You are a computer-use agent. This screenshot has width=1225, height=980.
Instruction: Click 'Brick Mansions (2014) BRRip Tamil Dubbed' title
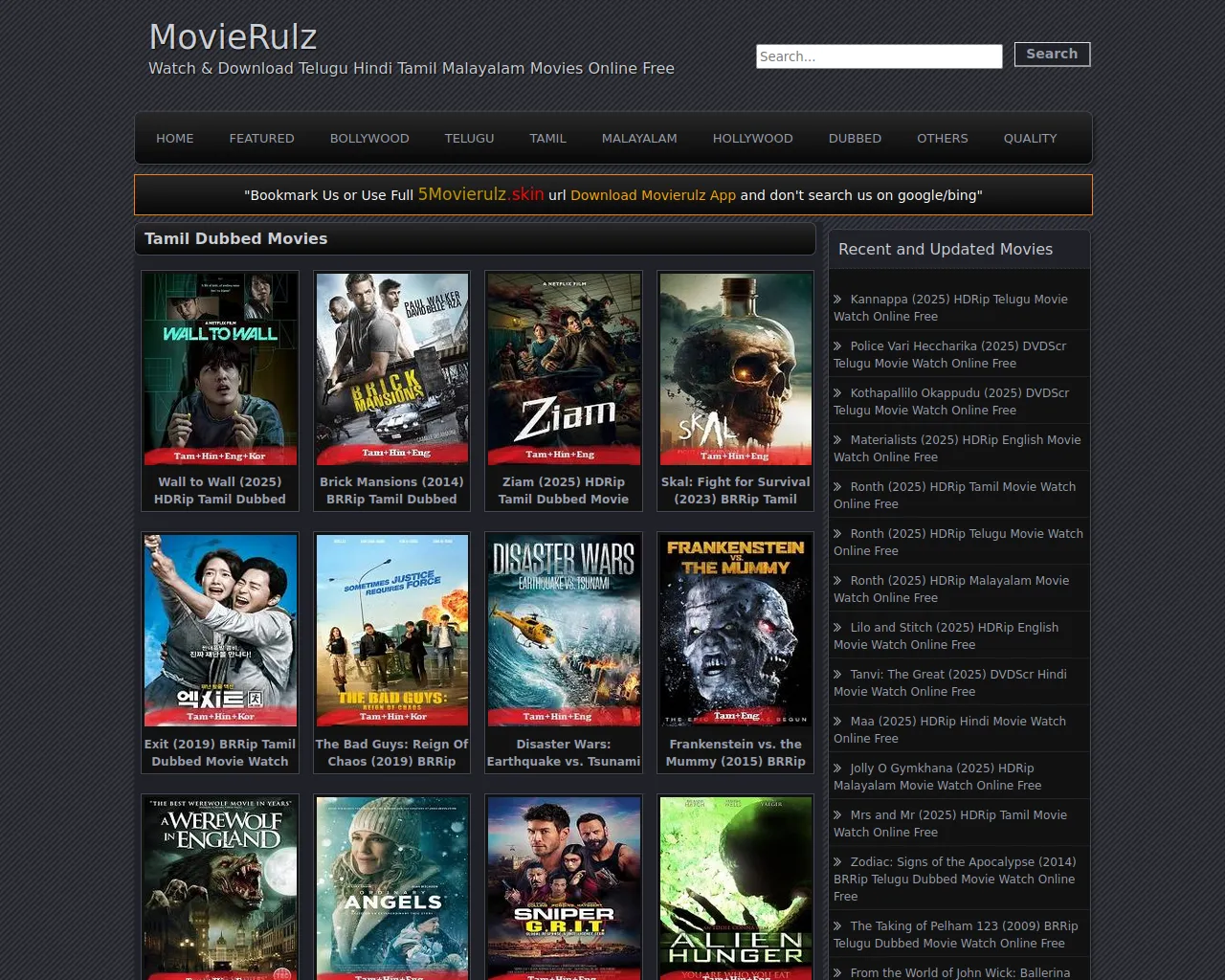tap(391, 490)
